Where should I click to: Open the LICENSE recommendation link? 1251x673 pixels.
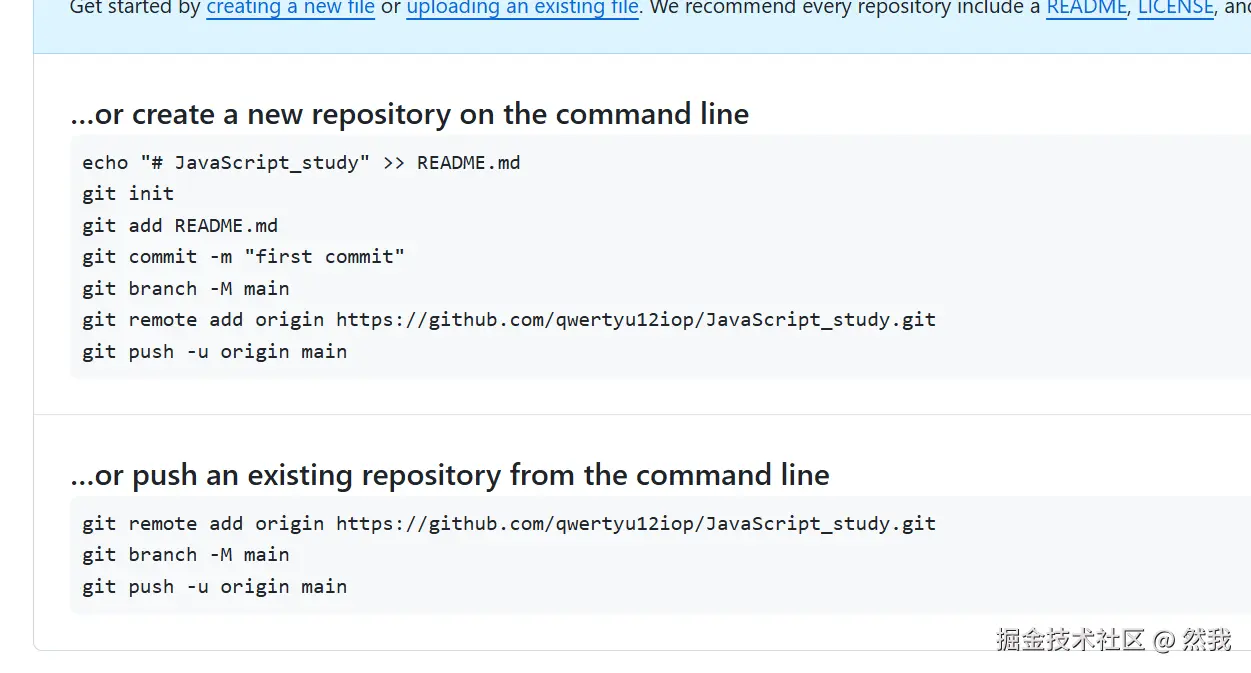pyautogui.click(x=1175, y=8)
